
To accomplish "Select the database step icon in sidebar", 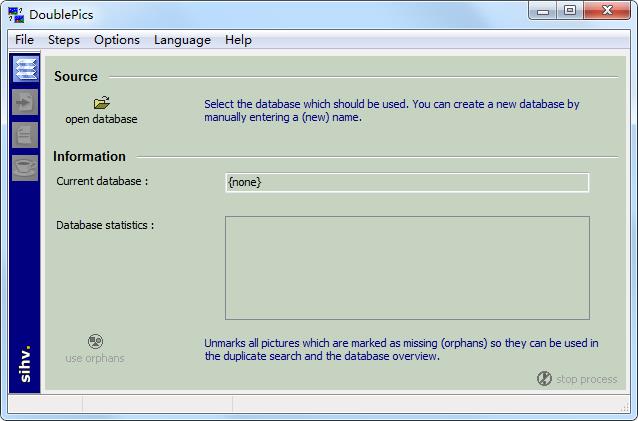I will pos(25,69).
